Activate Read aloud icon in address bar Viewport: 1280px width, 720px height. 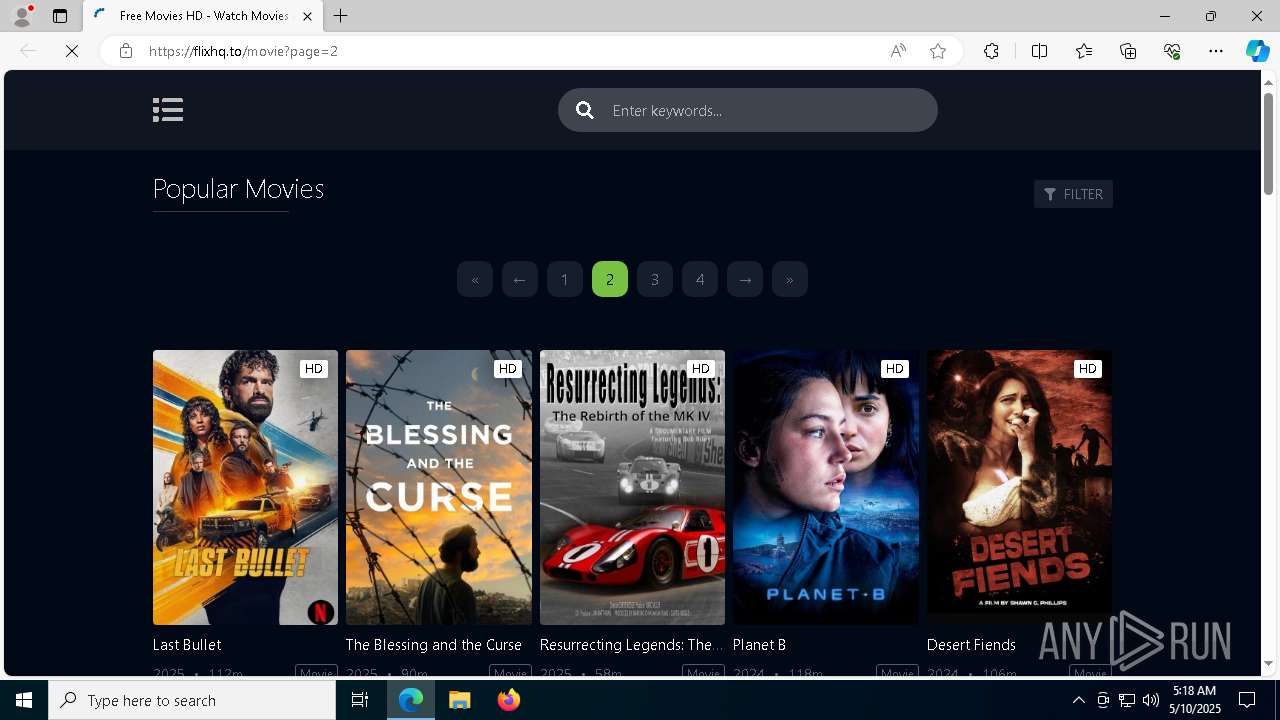point(898,51)
